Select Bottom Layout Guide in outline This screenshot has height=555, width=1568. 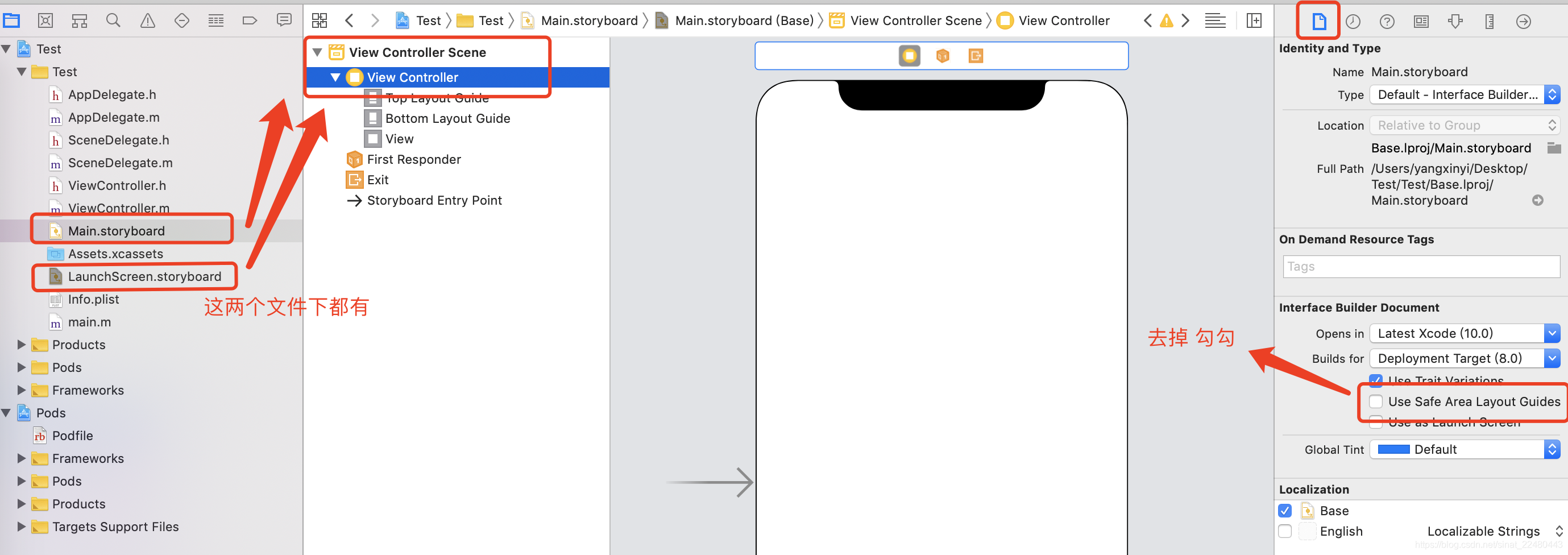pyautogui.click(x=447, y=118)
